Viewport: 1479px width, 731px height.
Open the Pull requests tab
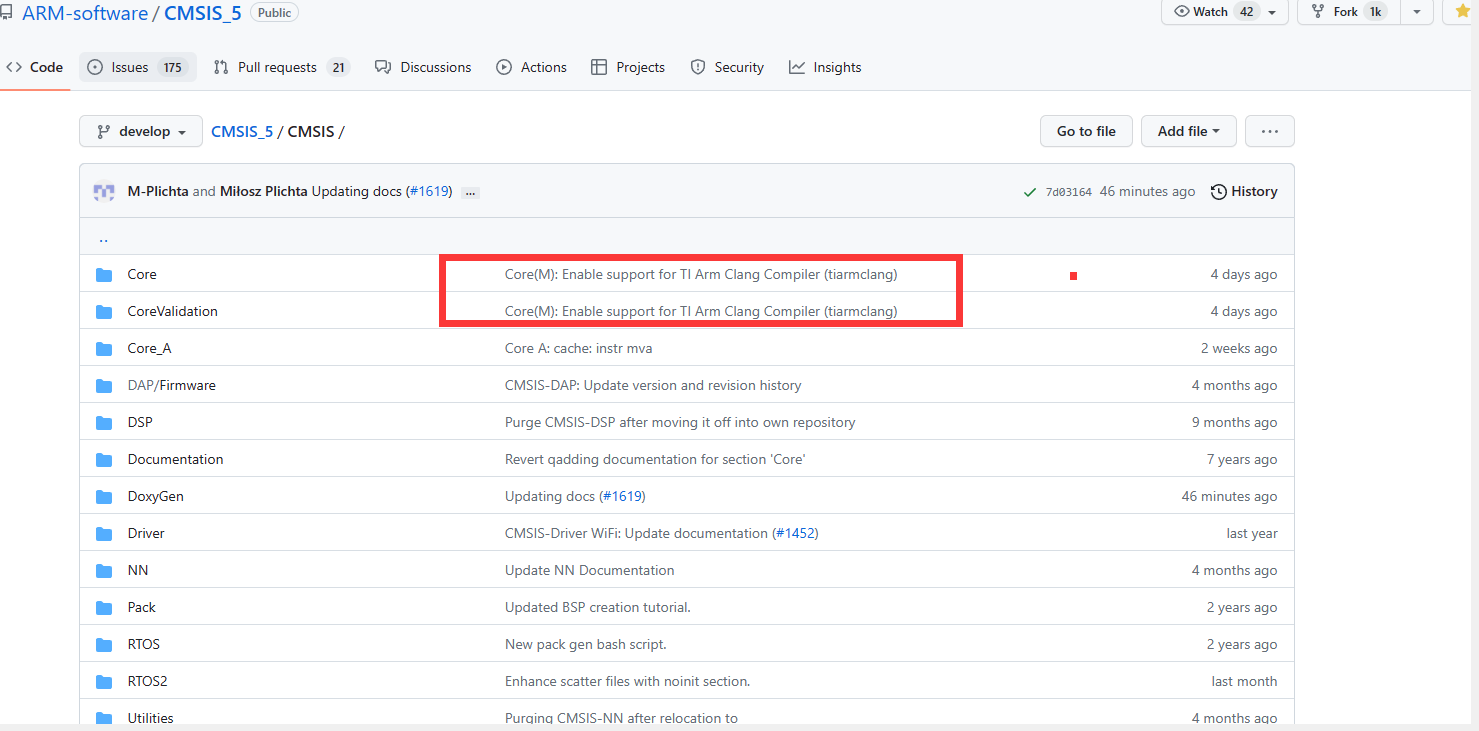click(281, 68)
